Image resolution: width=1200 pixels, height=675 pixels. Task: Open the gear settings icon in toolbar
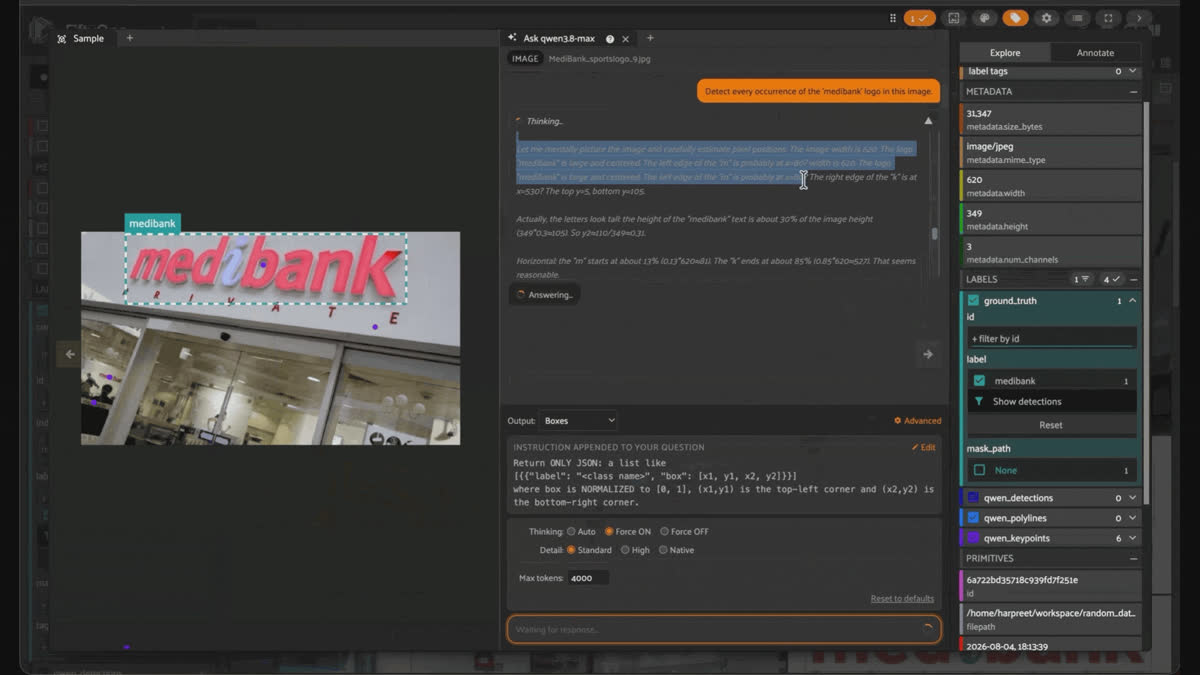click(x=1046, y=18)
